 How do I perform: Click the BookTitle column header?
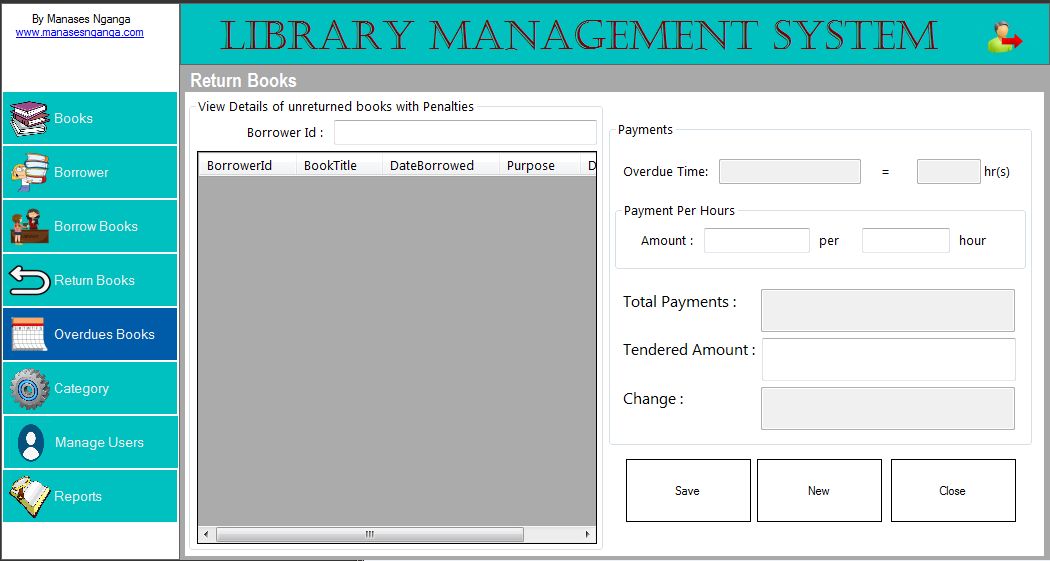point(339,165)
